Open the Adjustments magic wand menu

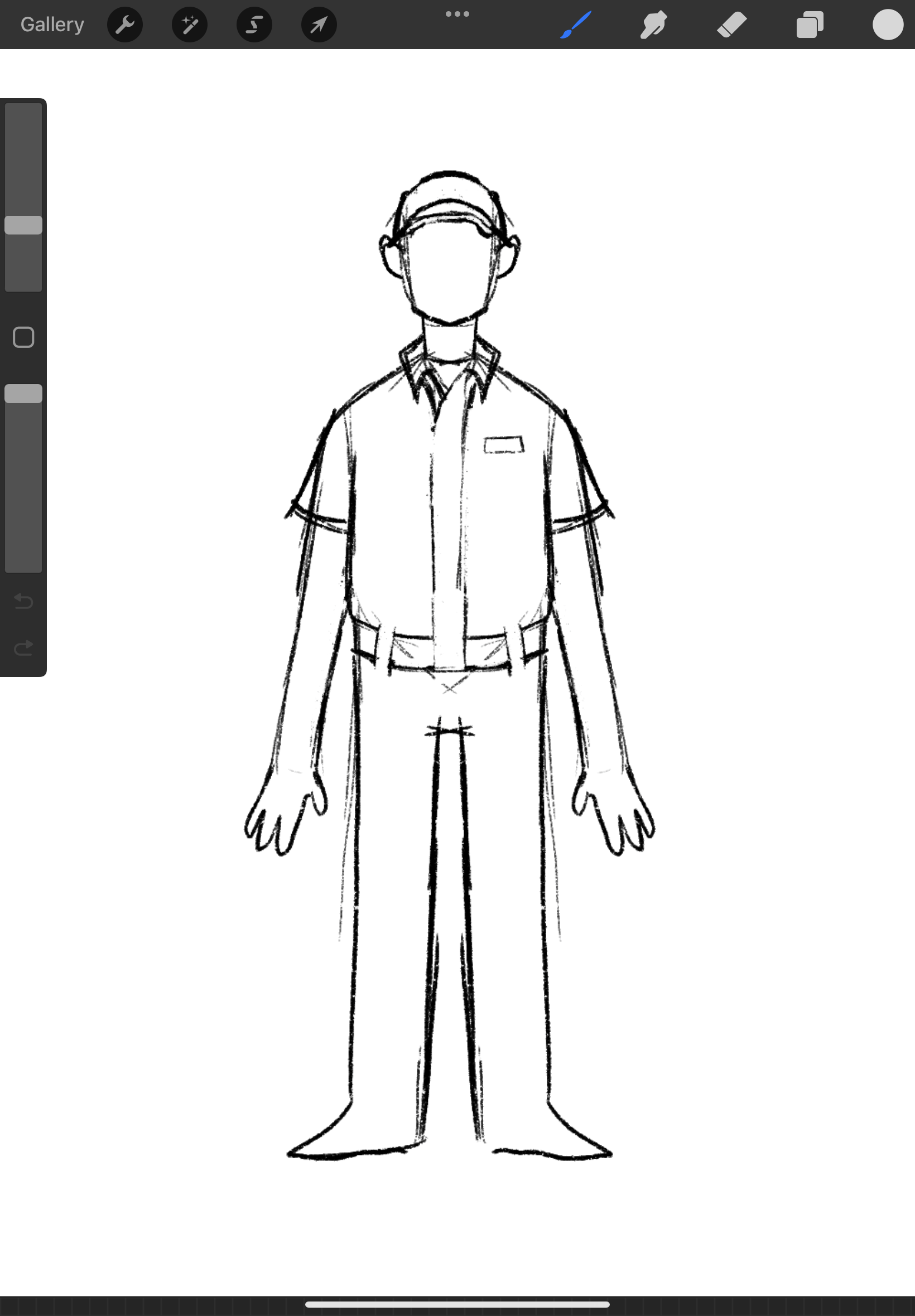(x=190, y=25)
